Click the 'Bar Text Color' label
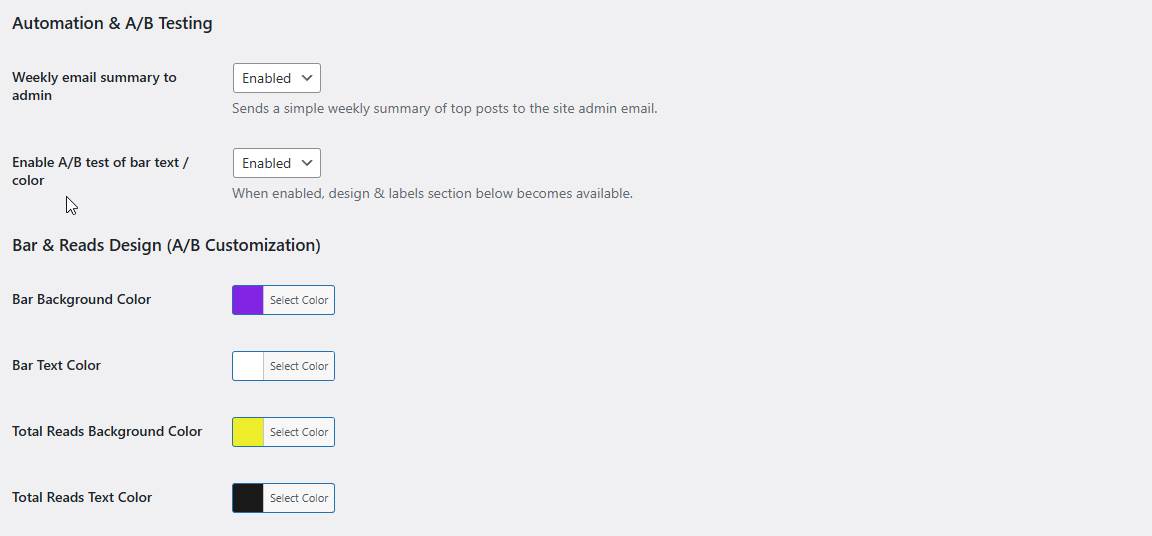The width and height of the screenshot is (1152, 536). coord(57,365)
